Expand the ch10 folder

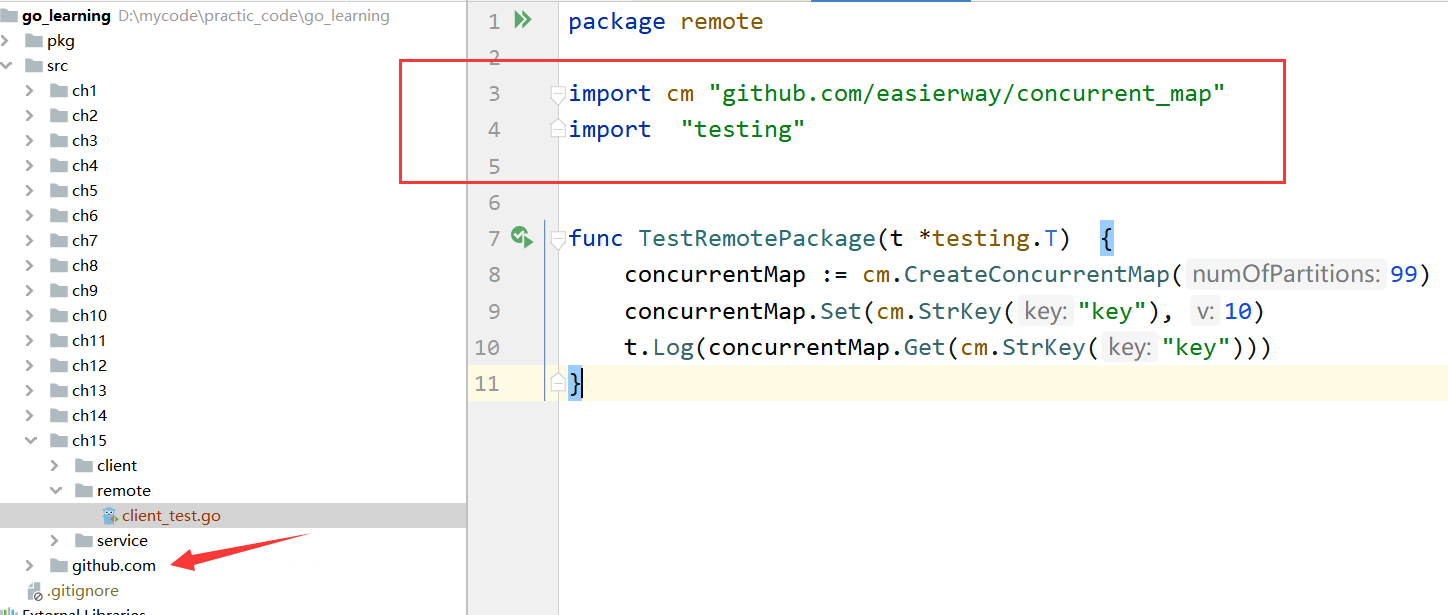tap(30, 316)
